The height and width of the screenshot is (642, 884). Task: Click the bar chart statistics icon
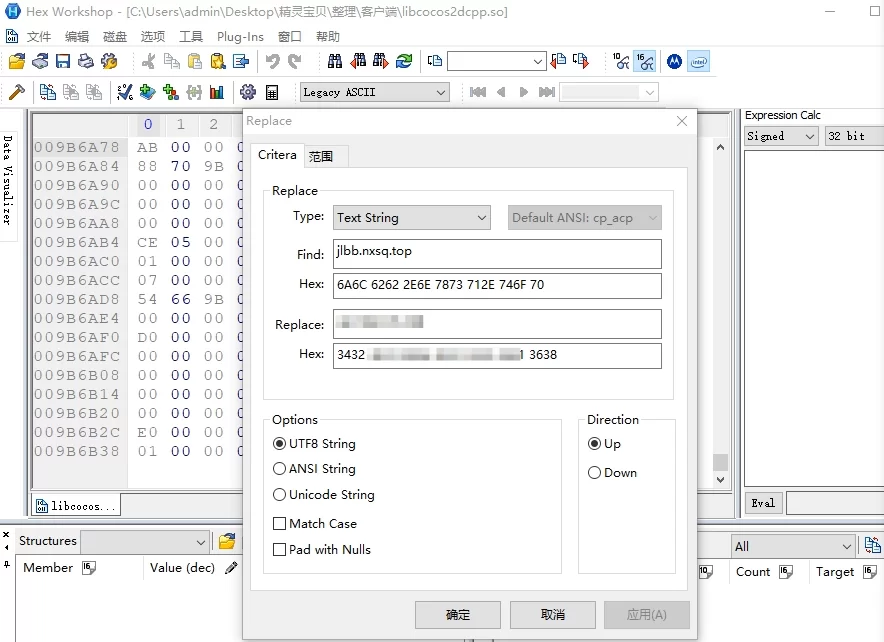tap(217, 92)
